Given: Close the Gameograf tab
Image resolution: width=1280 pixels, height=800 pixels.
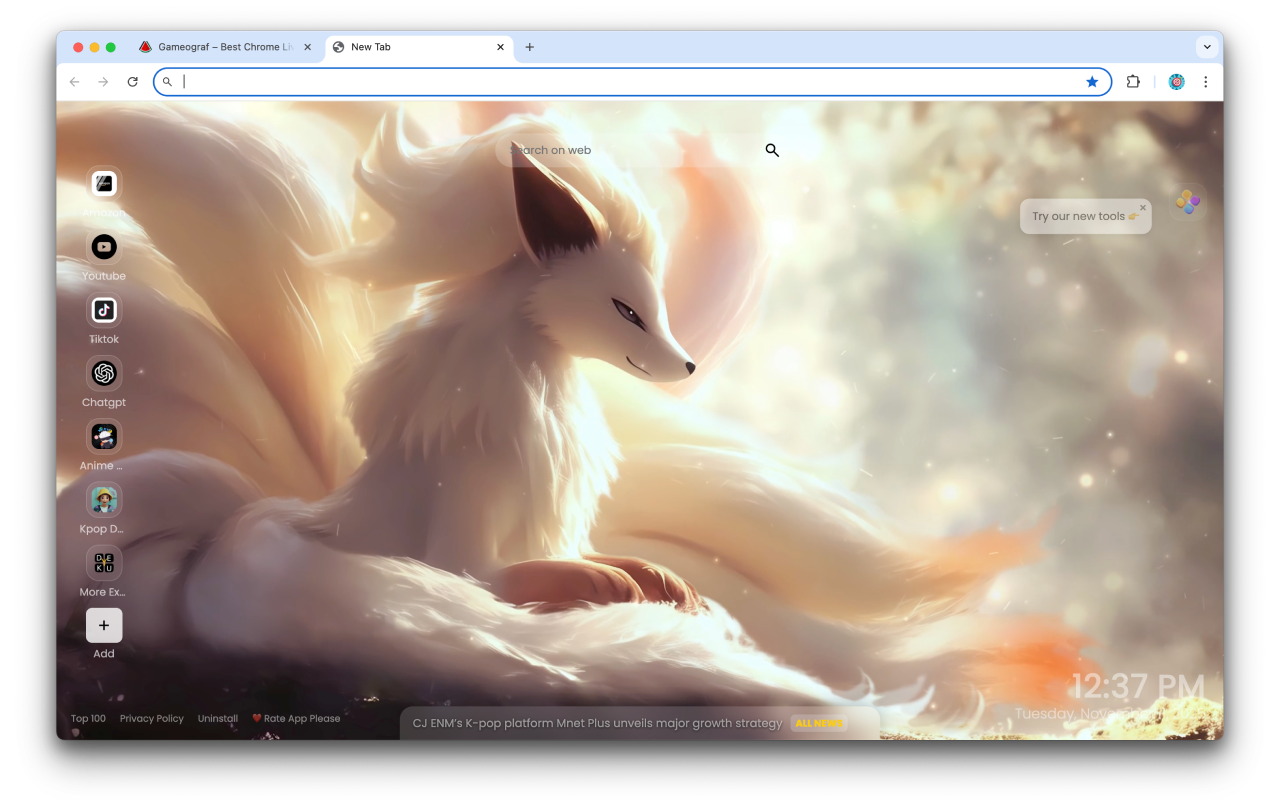Looking at the screenshot, I should tap(307, 47).
